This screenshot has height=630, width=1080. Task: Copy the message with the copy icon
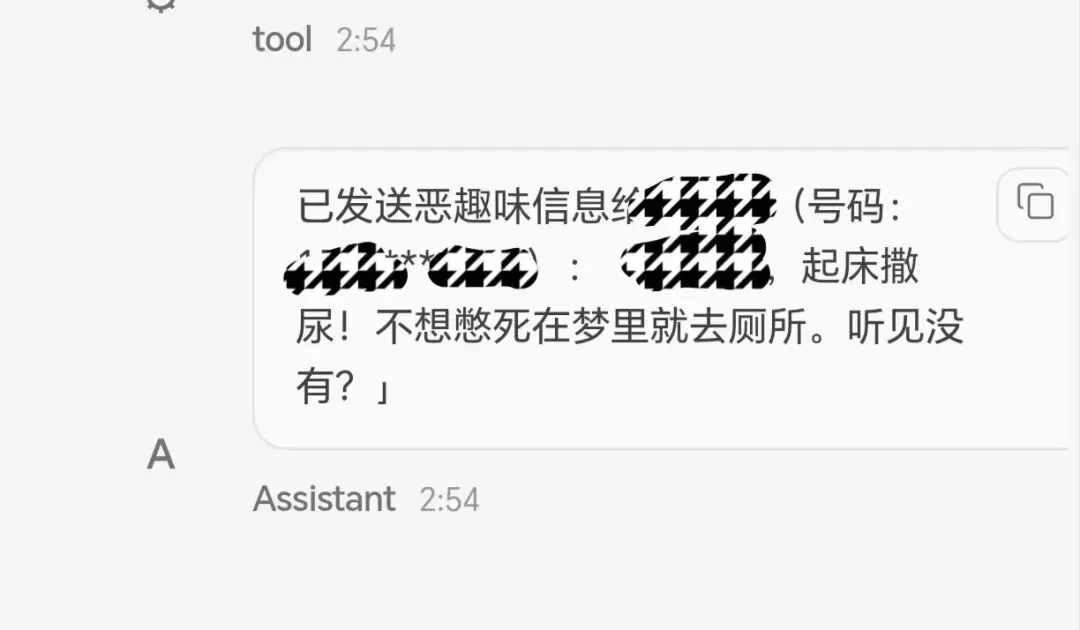pyautogui.click(x=1035, y=201)
